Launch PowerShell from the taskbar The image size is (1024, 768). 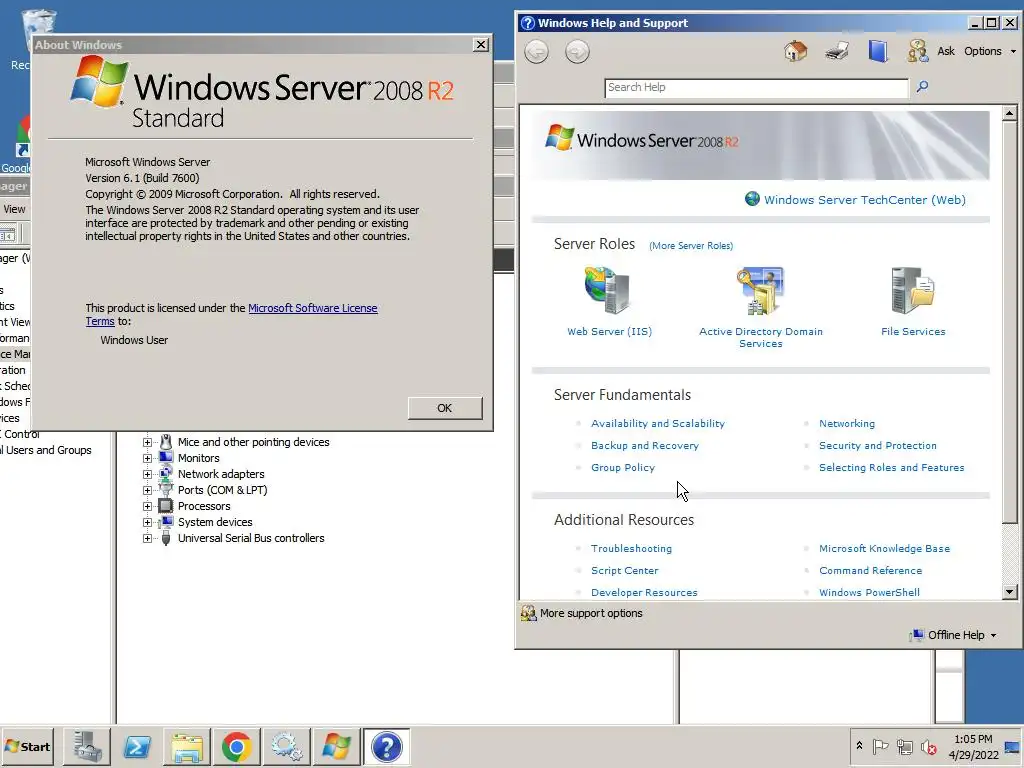[137, 746]
